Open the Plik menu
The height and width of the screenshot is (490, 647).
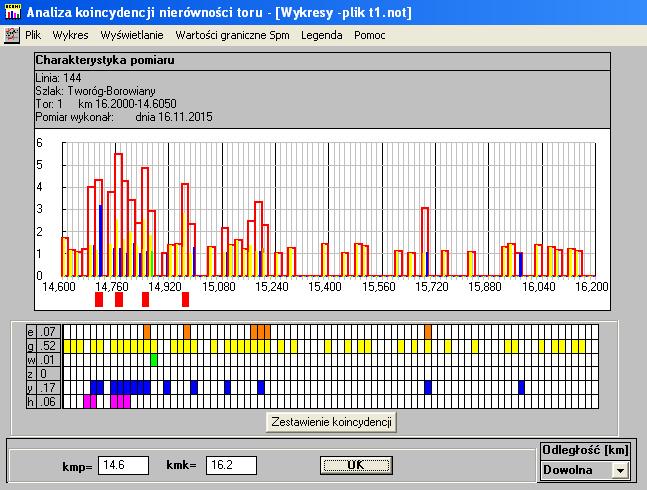[33, 35]
